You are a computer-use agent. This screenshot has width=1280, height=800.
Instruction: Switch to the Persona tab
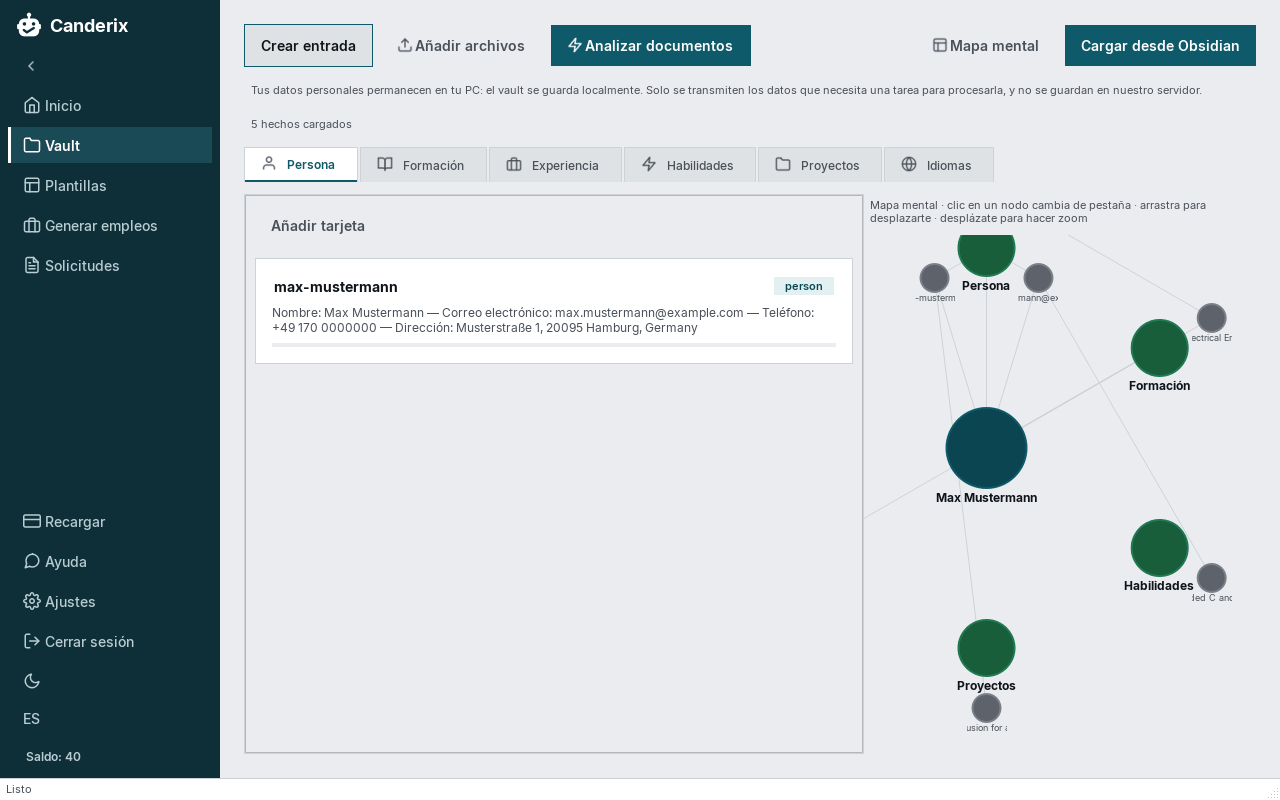click(301, 164)
